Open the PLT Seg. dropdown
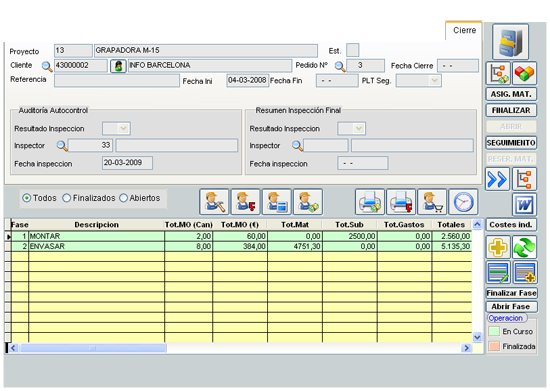550x391 pixels. [435, 81]
